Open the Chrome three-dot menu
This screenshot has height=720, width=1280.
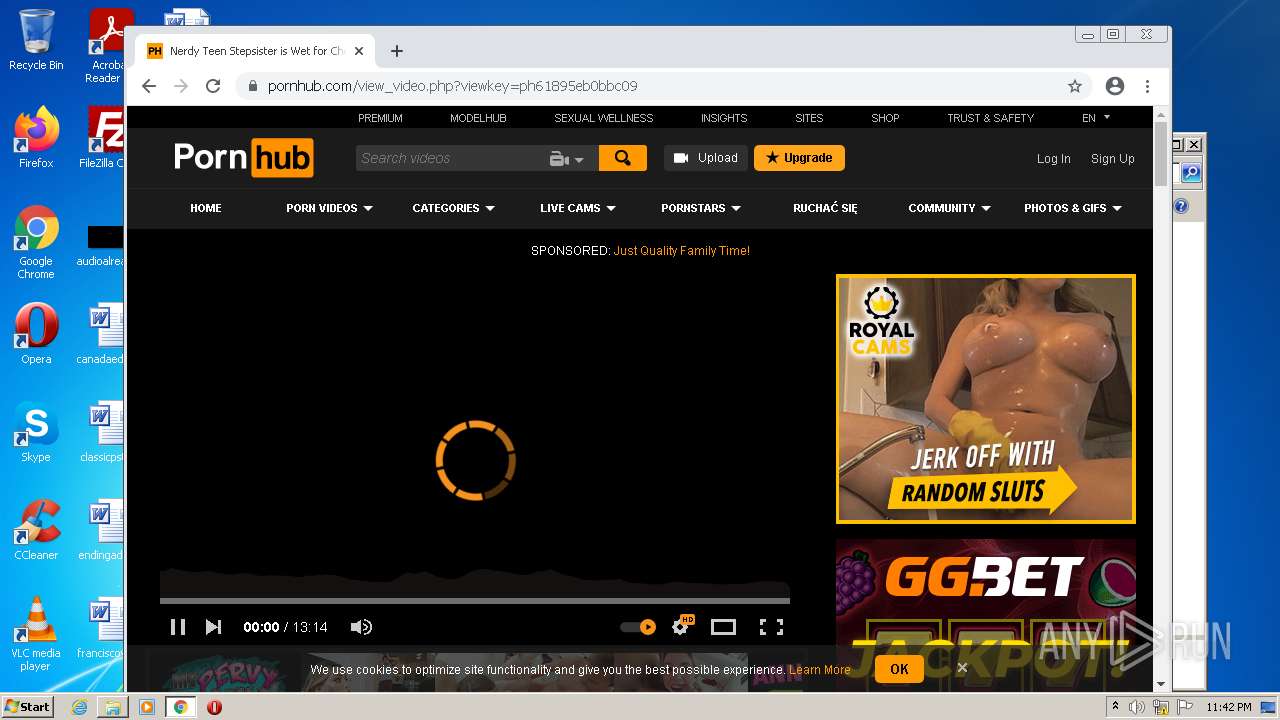[1147, 86]
